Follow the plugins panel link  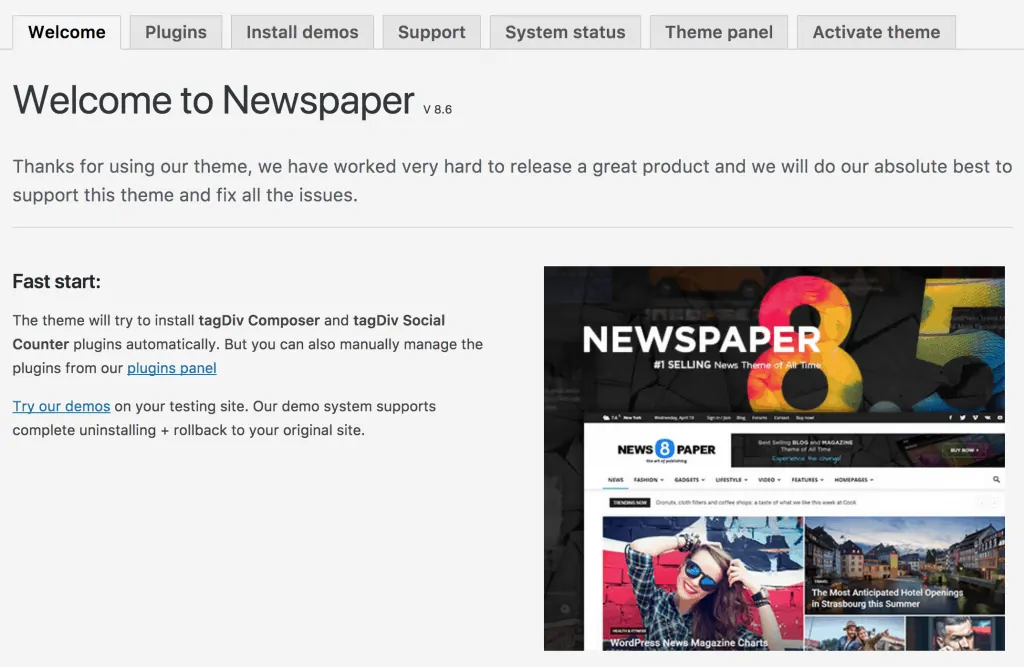click(x=172, y=368)
